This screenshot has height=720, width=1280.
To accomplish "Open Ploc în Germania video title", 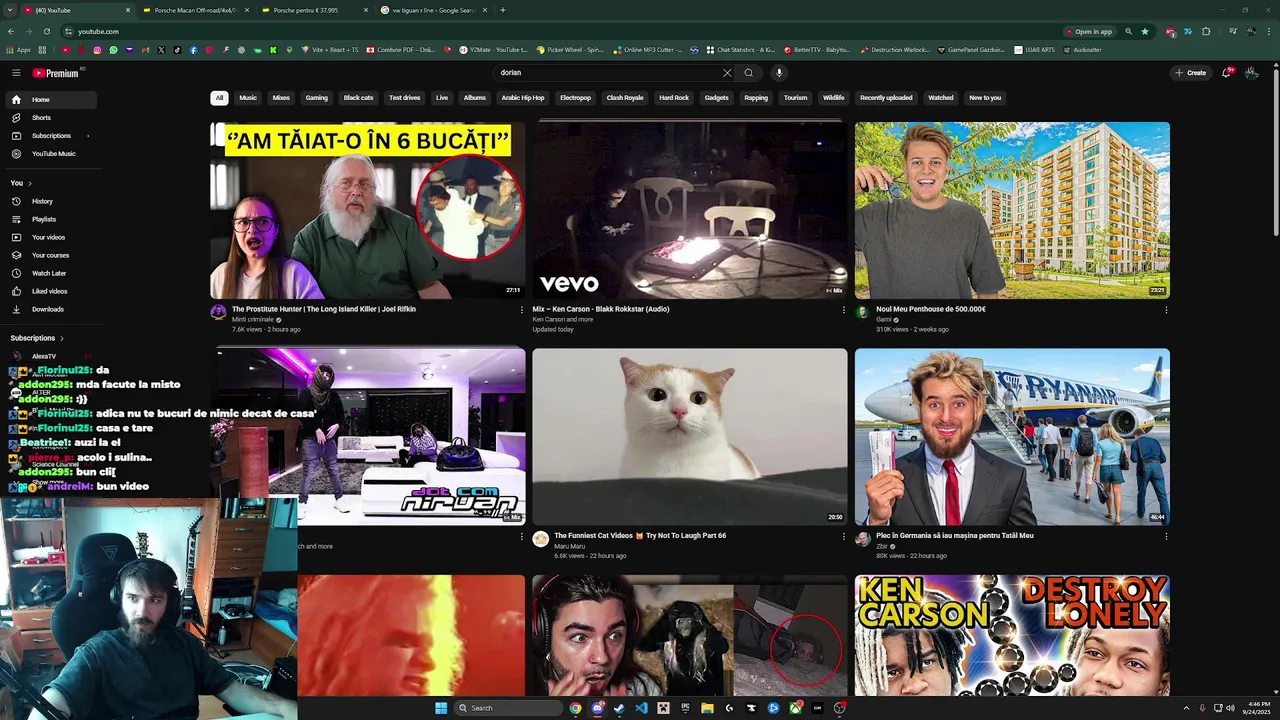I will (x=955, y=535).
